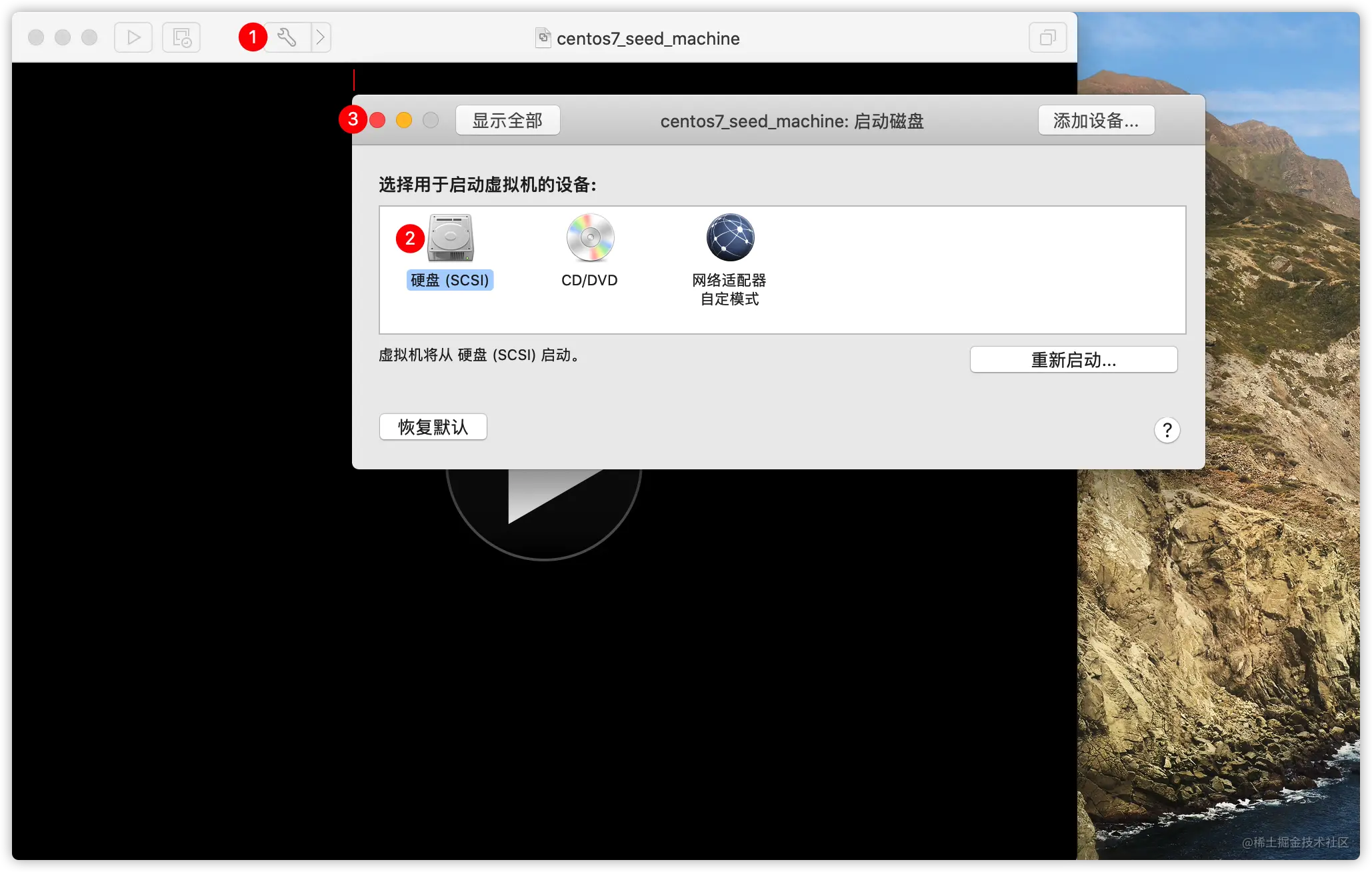Image resolution: width=1372 pixels, height=872 pixels.
Task: Click the 硬盘 (SCSI) highlighted label
Action: 450,280
